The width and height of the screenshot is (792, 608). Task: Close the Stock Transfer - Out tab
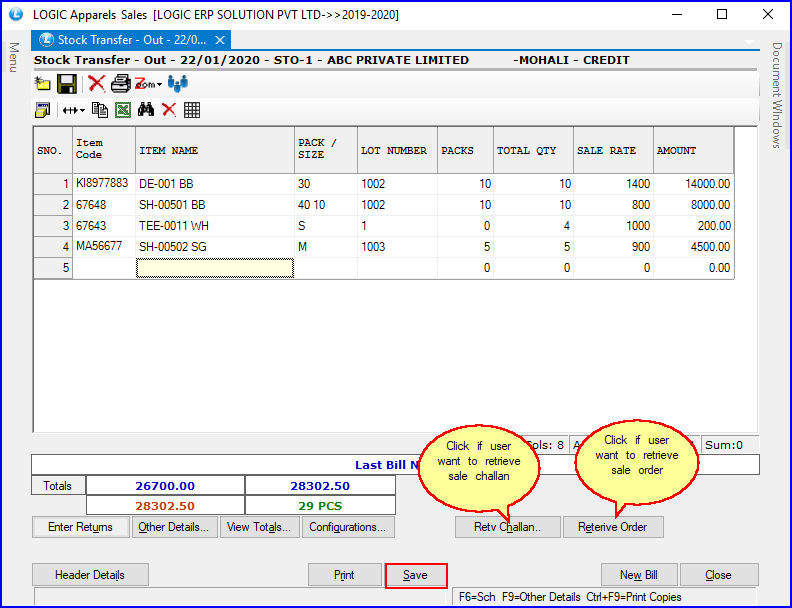(220, 40)
